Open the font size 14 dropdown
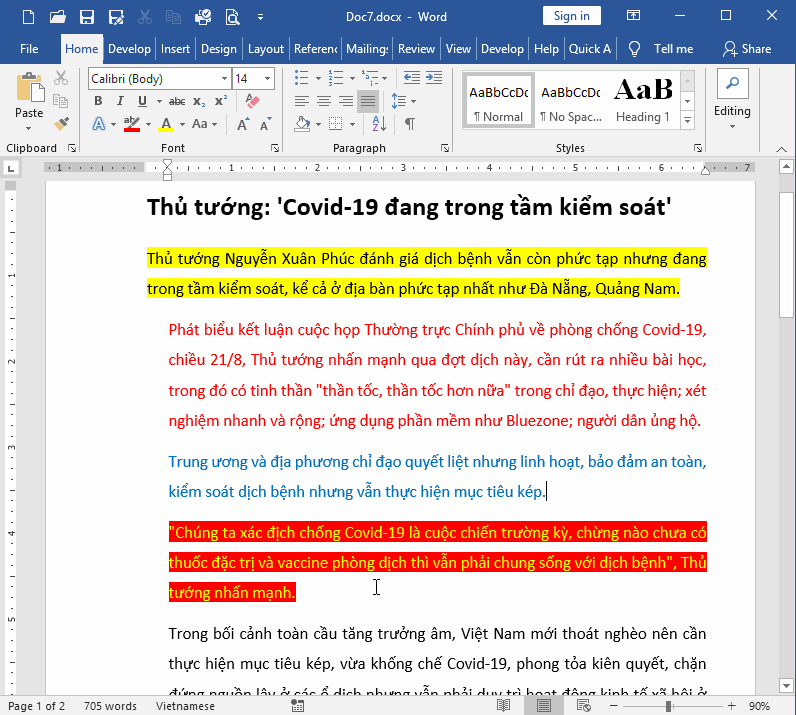This screenshot has height=715, width=796. (267, 79)
